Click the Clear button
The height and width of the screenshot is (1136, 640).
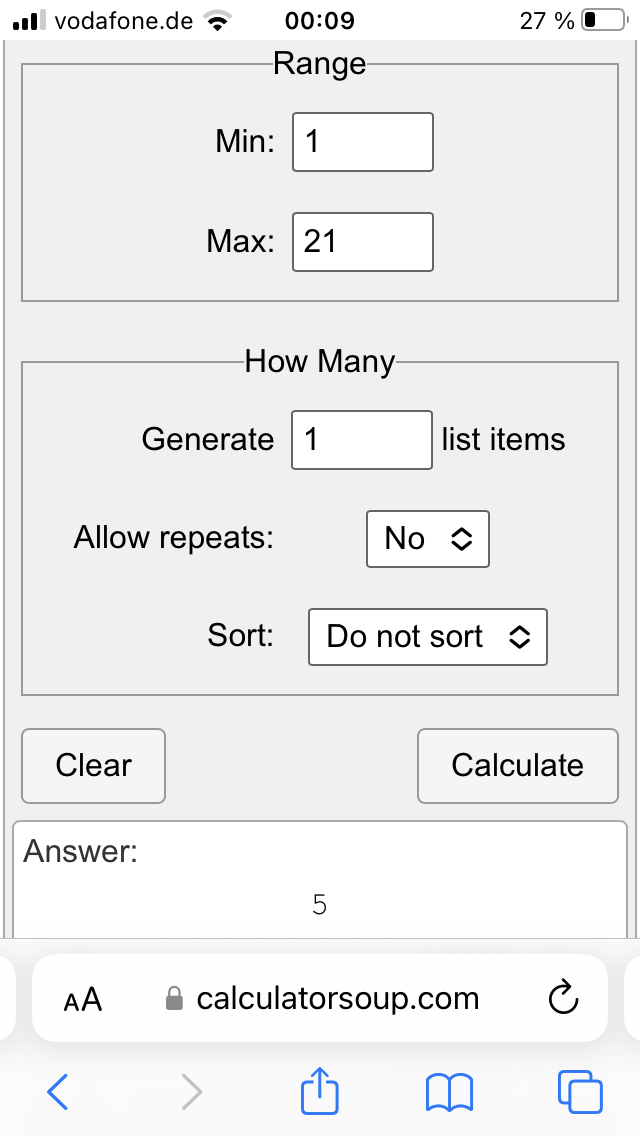click(93, 766)
